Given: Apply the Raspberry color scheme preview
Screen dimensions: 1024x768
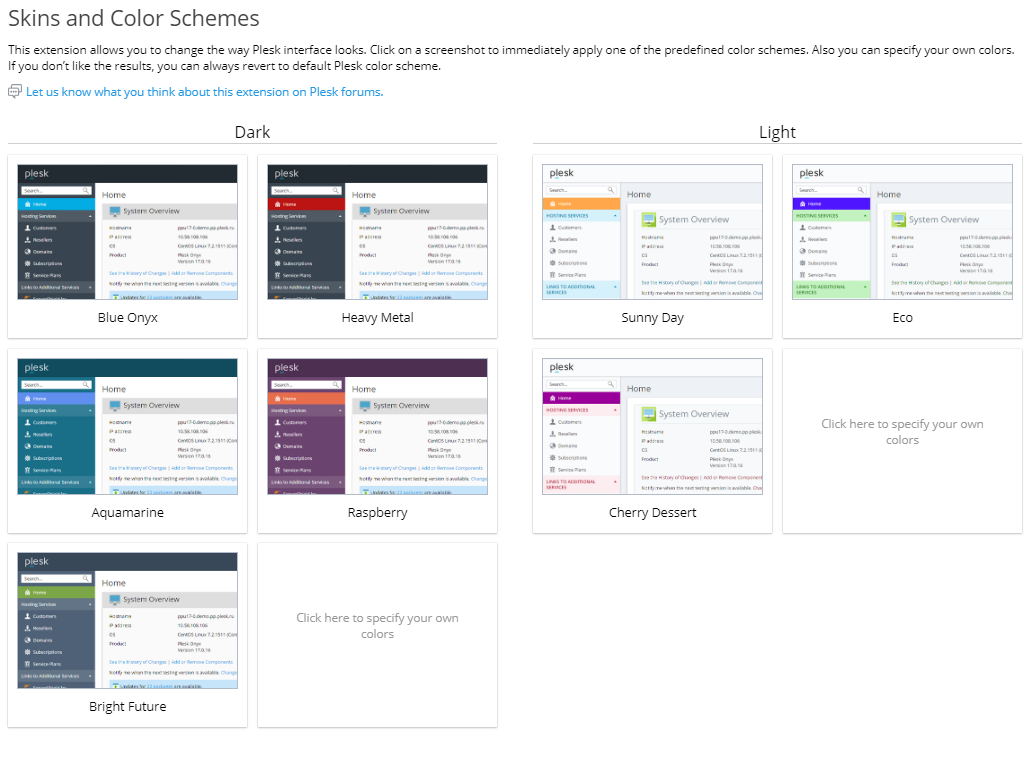Looking at the screenshot, I should tap(377, 426).
